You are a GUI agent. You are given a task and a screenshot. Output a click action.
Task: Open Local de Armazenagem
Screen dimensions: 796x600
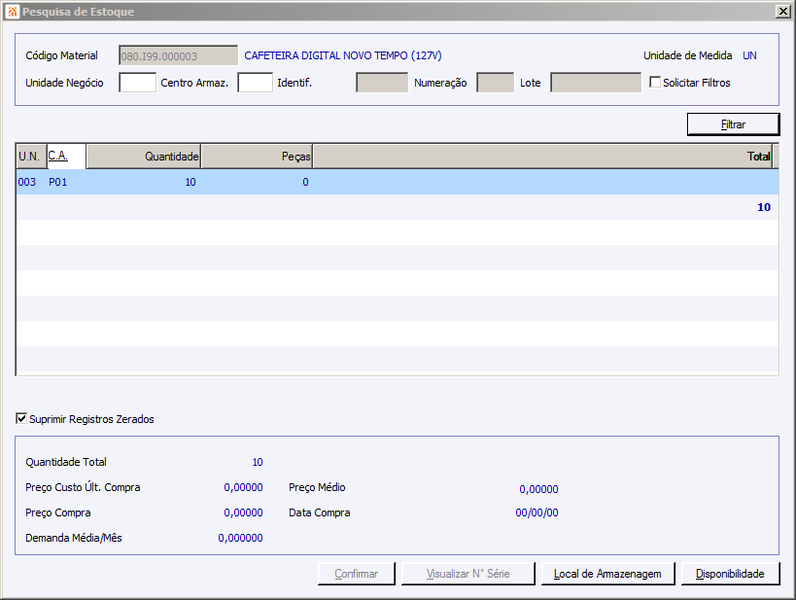point(608,574)
